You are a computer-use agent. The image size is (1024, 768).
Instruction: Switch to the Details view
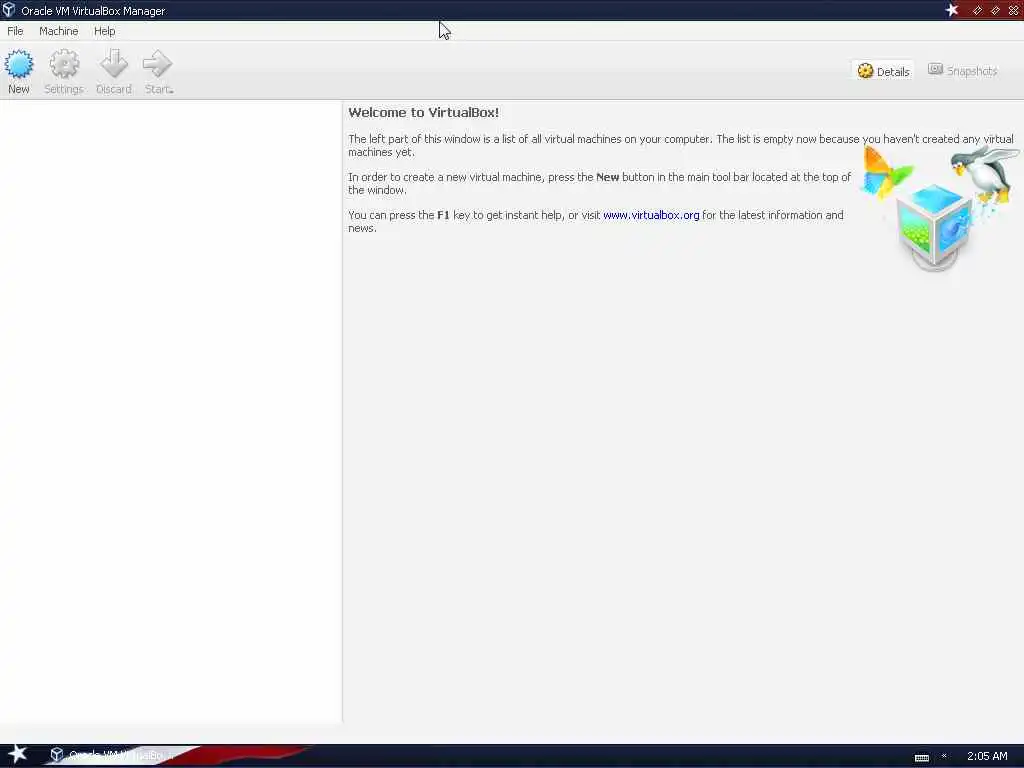pyautogui.click(x=883, y=71)
